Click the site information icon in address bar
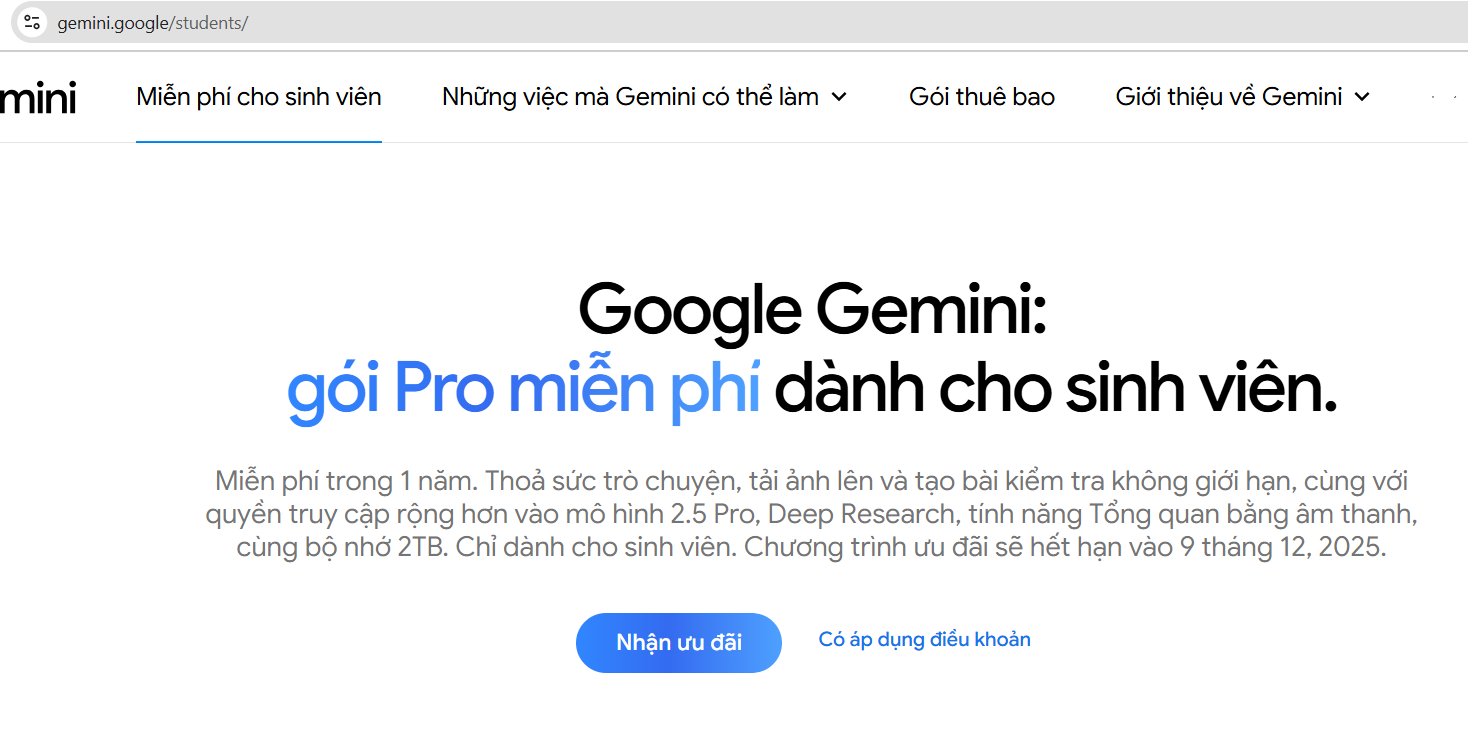Viewport: 1468px width, 753px height. (32, 22)
